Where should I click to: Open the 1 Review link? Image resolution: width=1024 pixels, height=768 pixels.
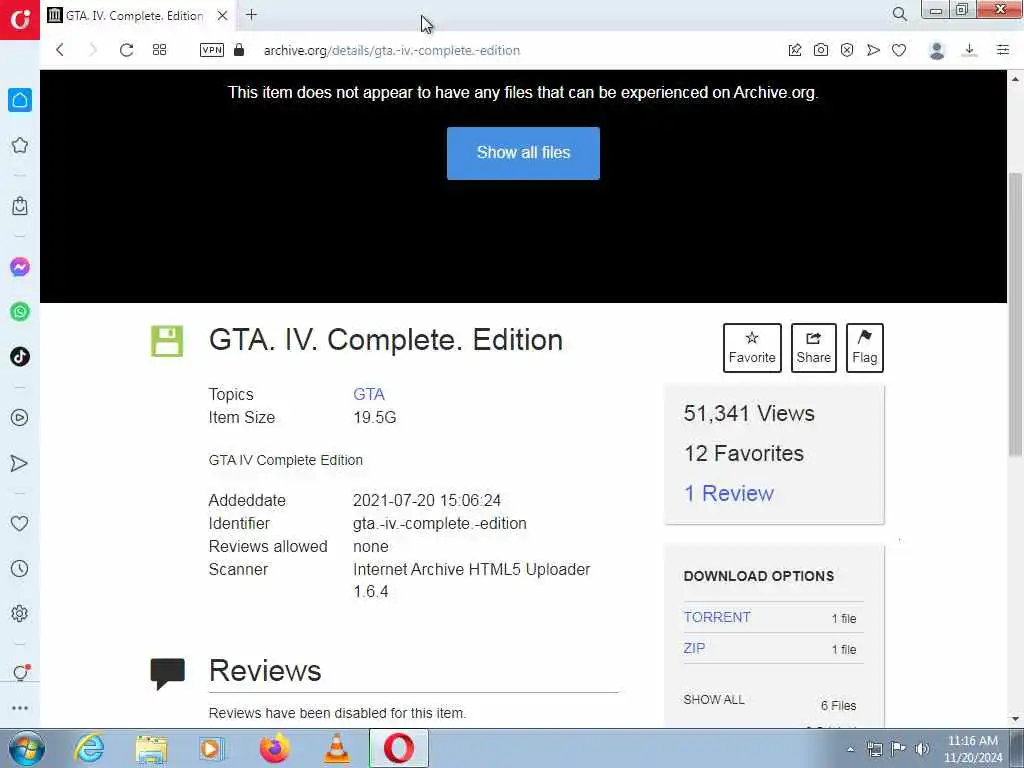click(x=728, y=493)
